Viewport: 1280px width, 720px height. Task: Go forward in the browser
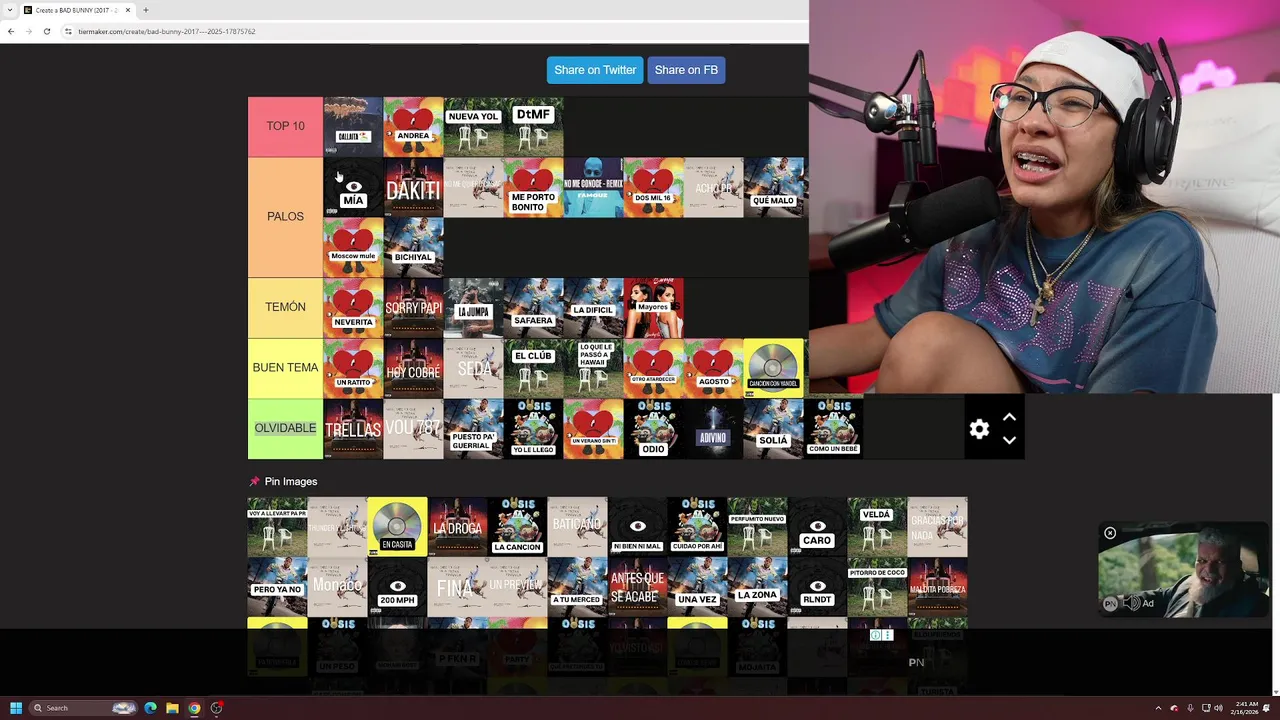[x=28, y=31]
